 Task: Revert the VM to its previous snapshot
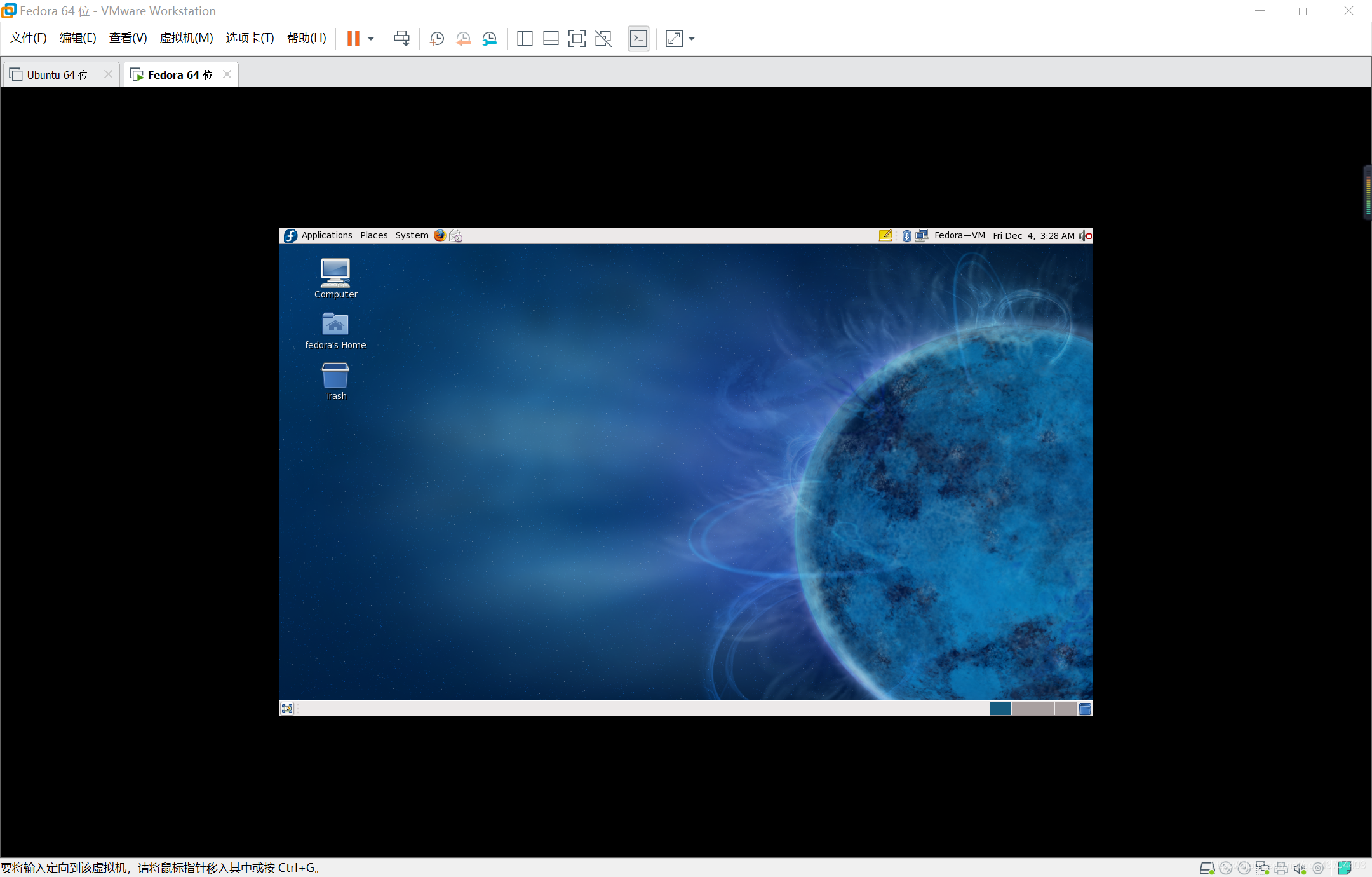(x=463, y=38)
